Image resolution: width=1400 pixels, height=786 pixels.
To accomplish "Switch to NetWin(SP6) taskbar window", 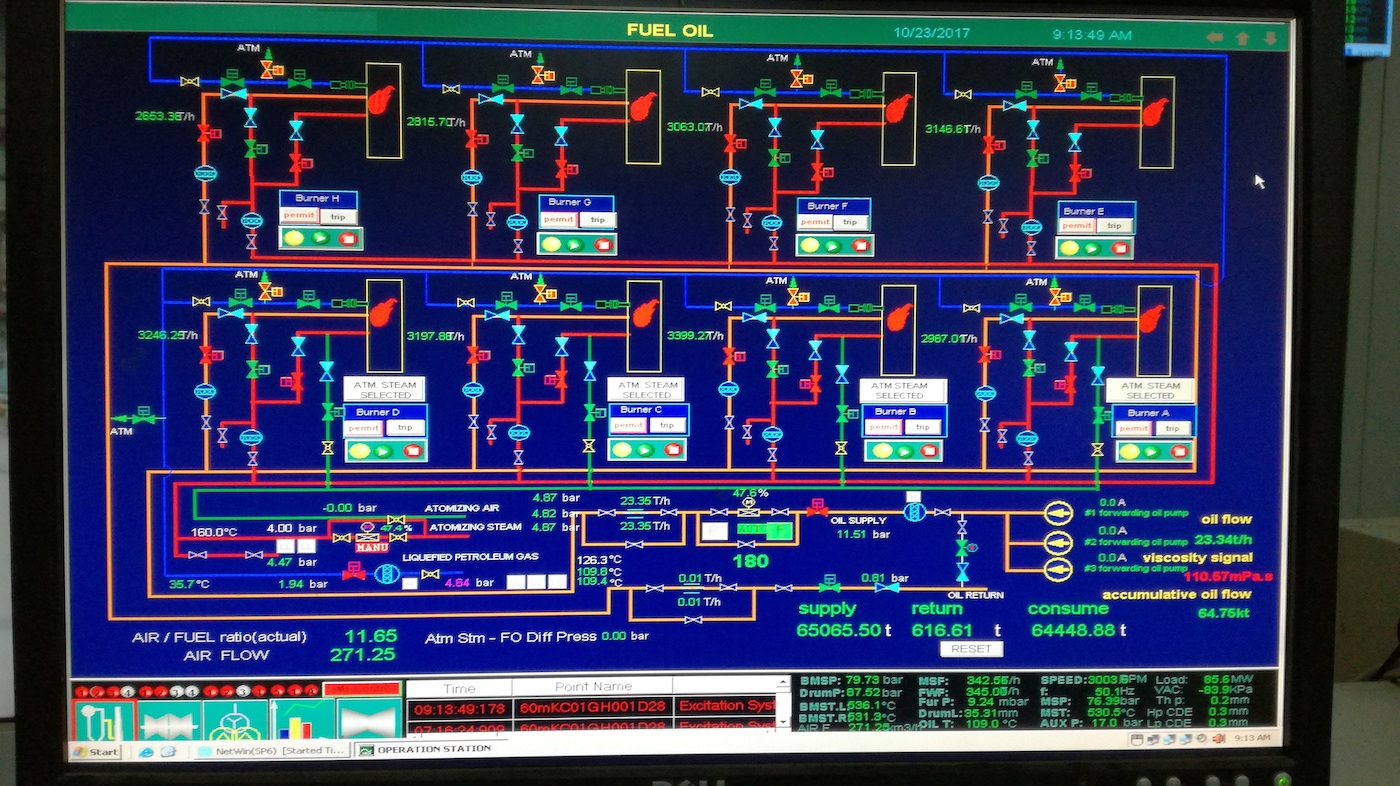I will point(268,750).
